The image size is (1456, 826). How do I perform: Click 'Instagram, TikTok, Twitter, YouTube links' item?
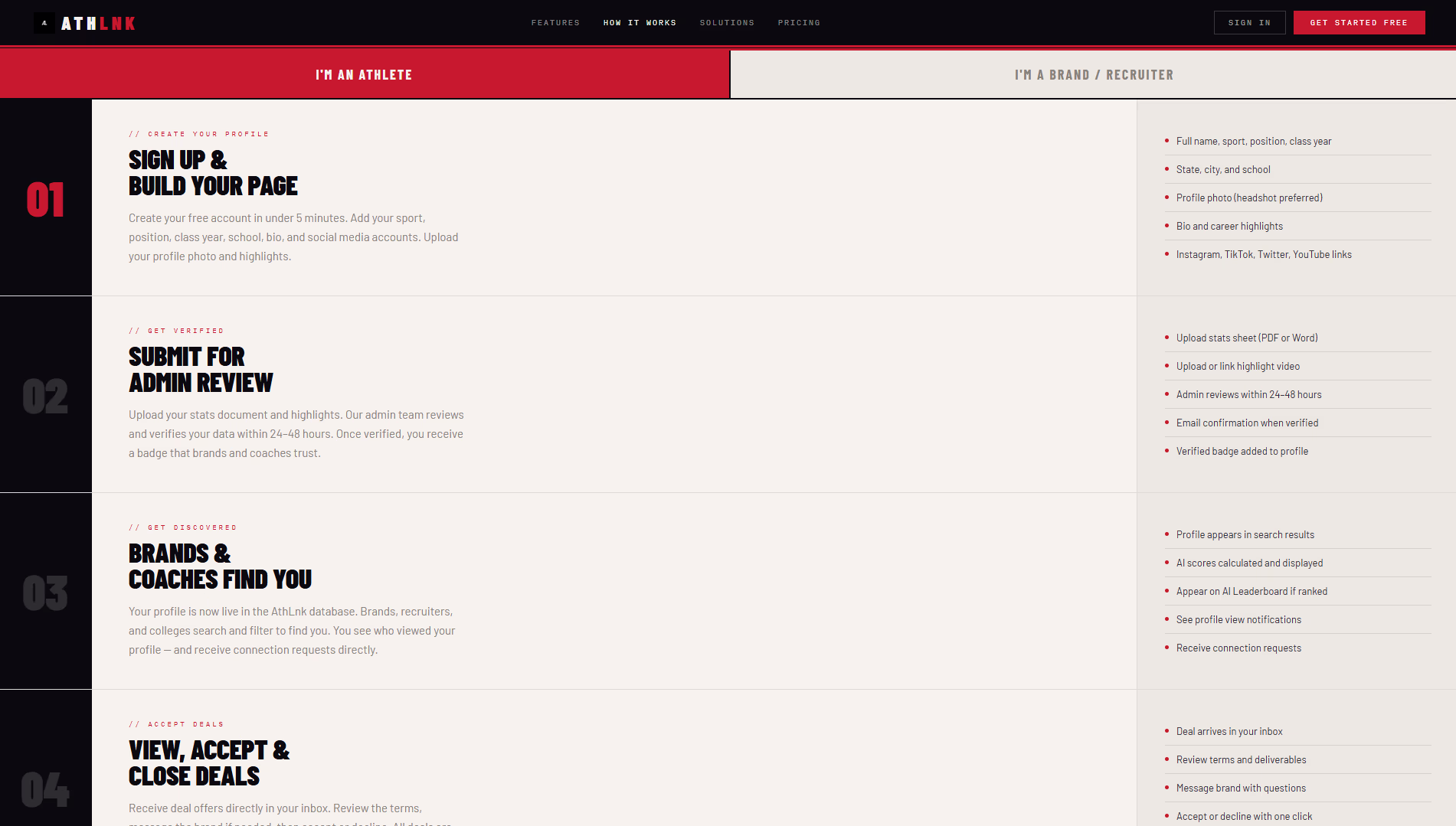(1264, 255)
